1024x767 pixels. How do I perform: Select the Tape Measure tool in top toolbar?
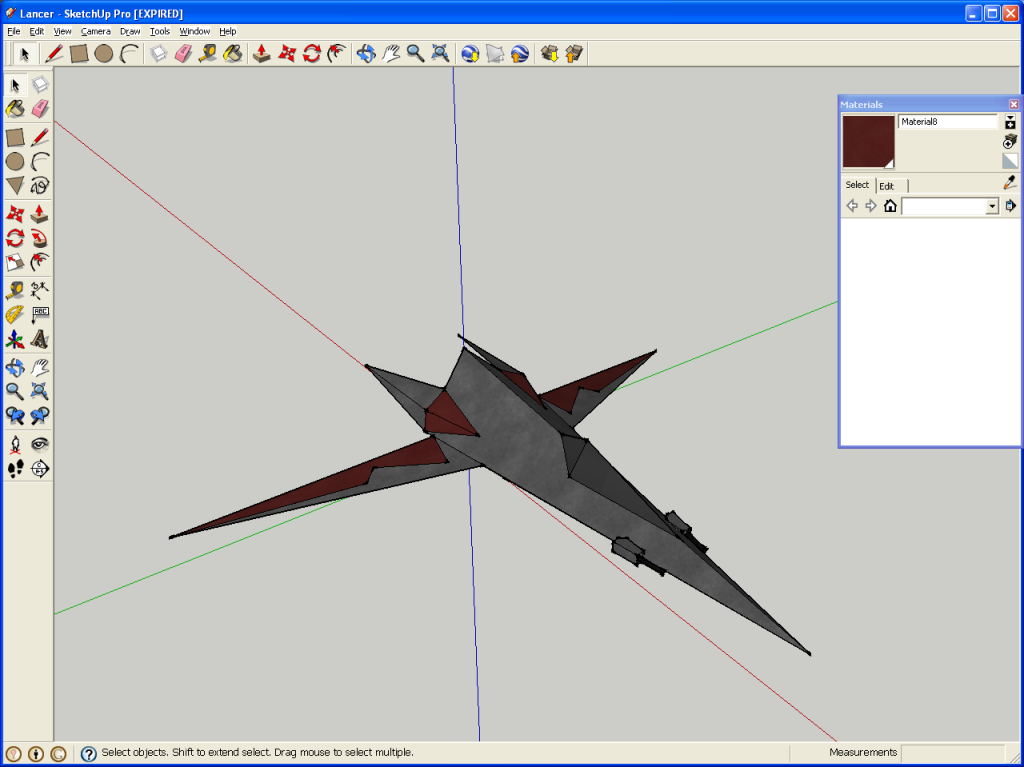point(208,54)
